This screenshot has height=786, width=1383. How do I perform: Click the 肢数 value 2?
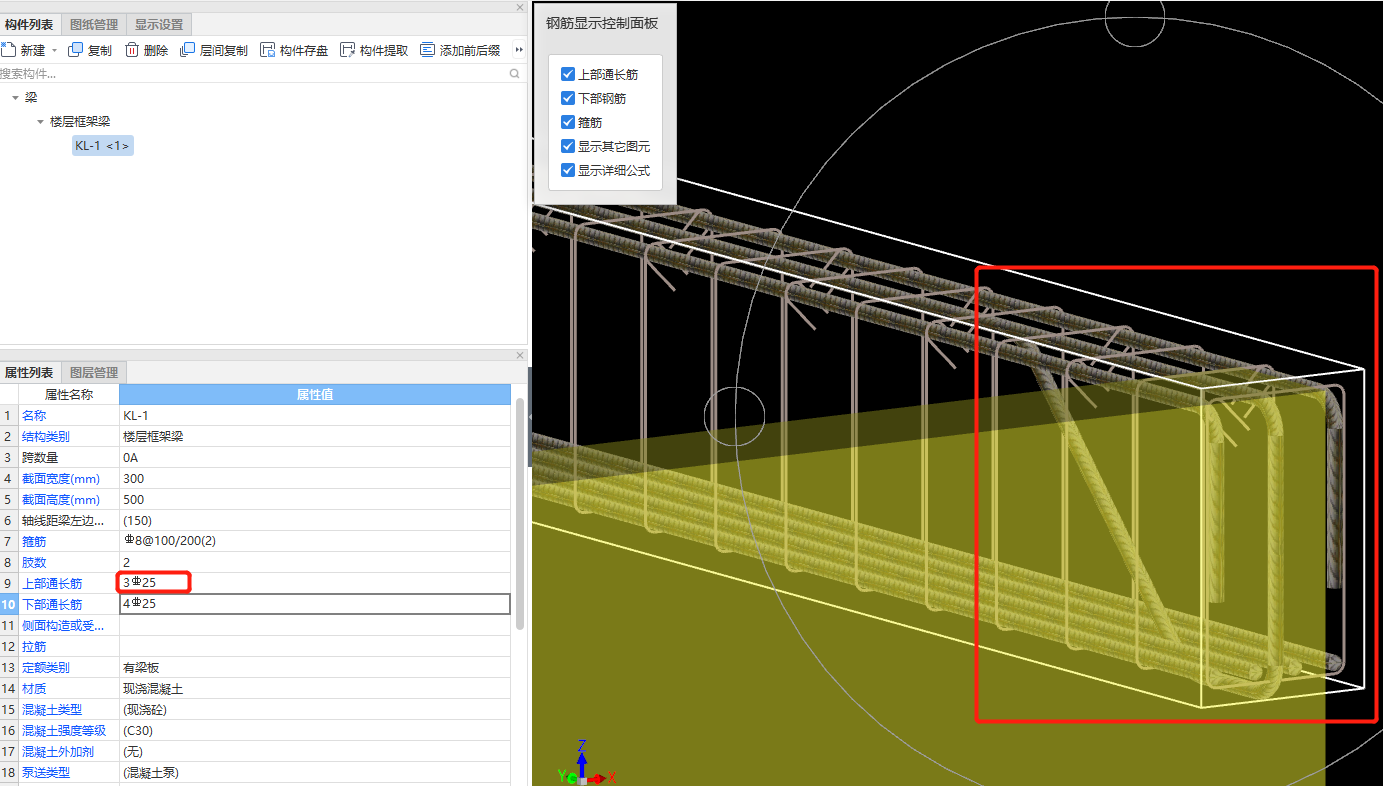tap(315, 562)
